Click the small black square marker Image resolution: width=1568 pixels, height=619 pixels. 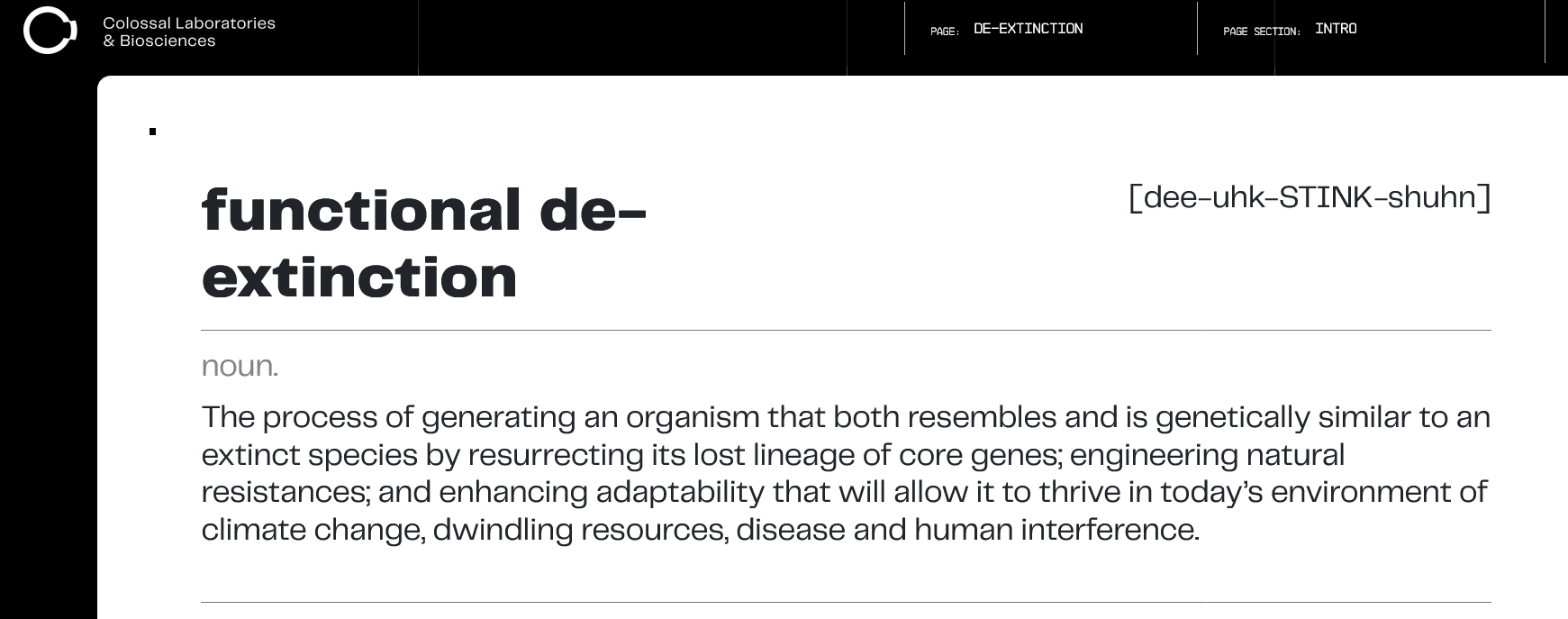click(153, 132)
